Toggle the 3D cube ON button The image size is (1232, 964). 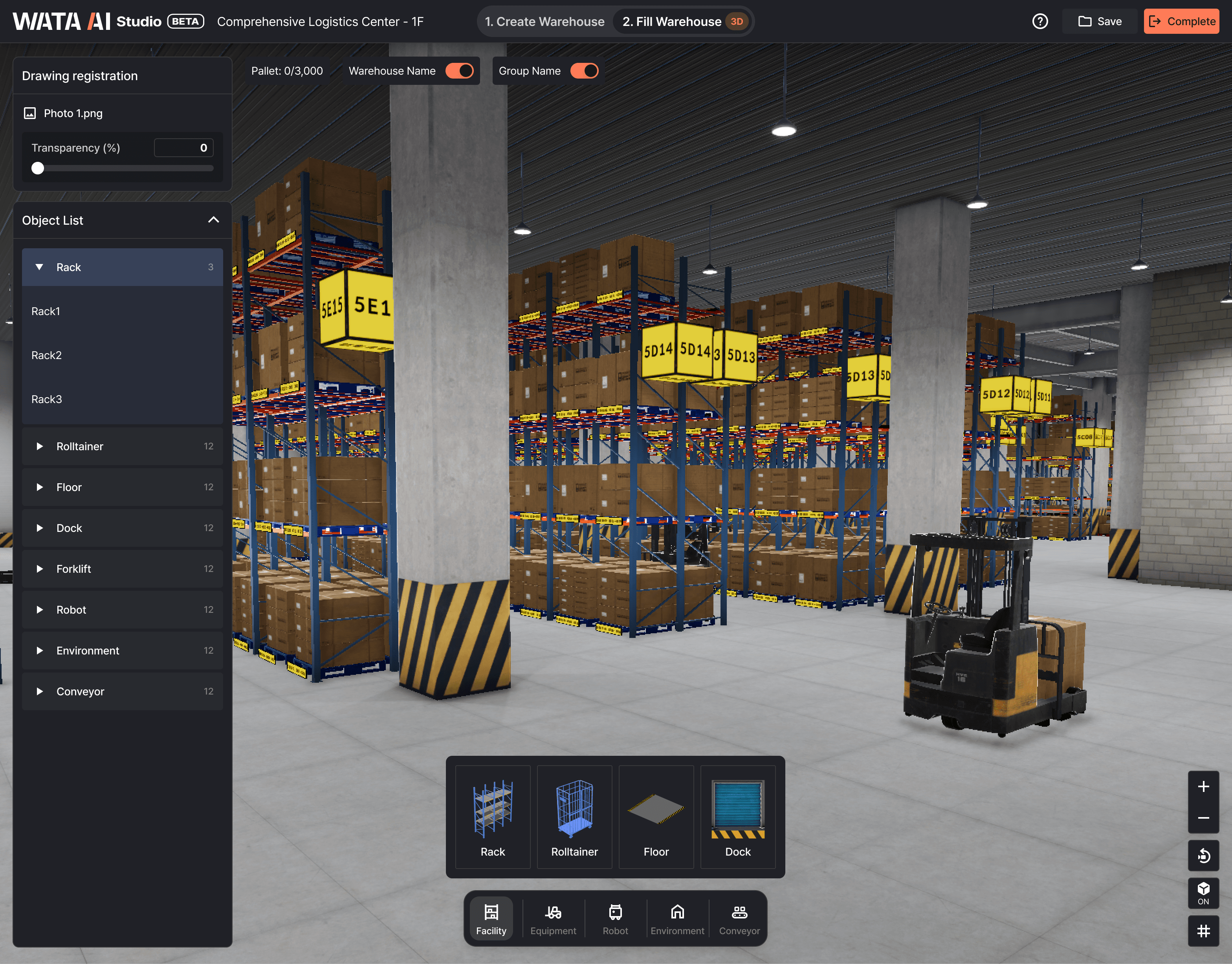1203,893
